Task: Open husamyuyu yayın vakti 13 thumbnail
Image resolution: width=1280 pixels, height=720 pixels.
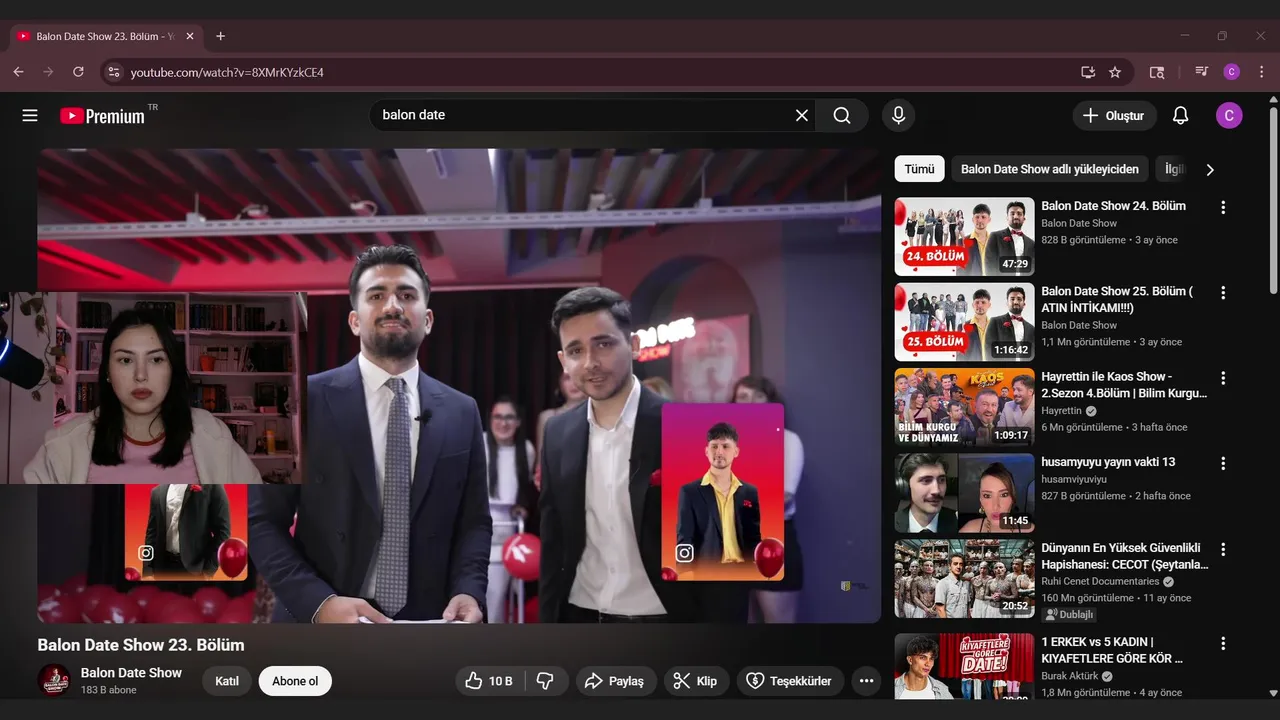Action: click(964, 493)
